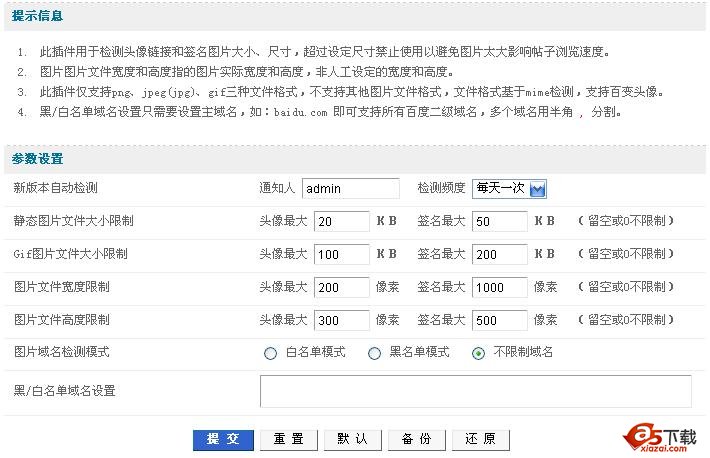Edit Gif图片 头像最大 value 100
The image size is (710, 458).
341,255
